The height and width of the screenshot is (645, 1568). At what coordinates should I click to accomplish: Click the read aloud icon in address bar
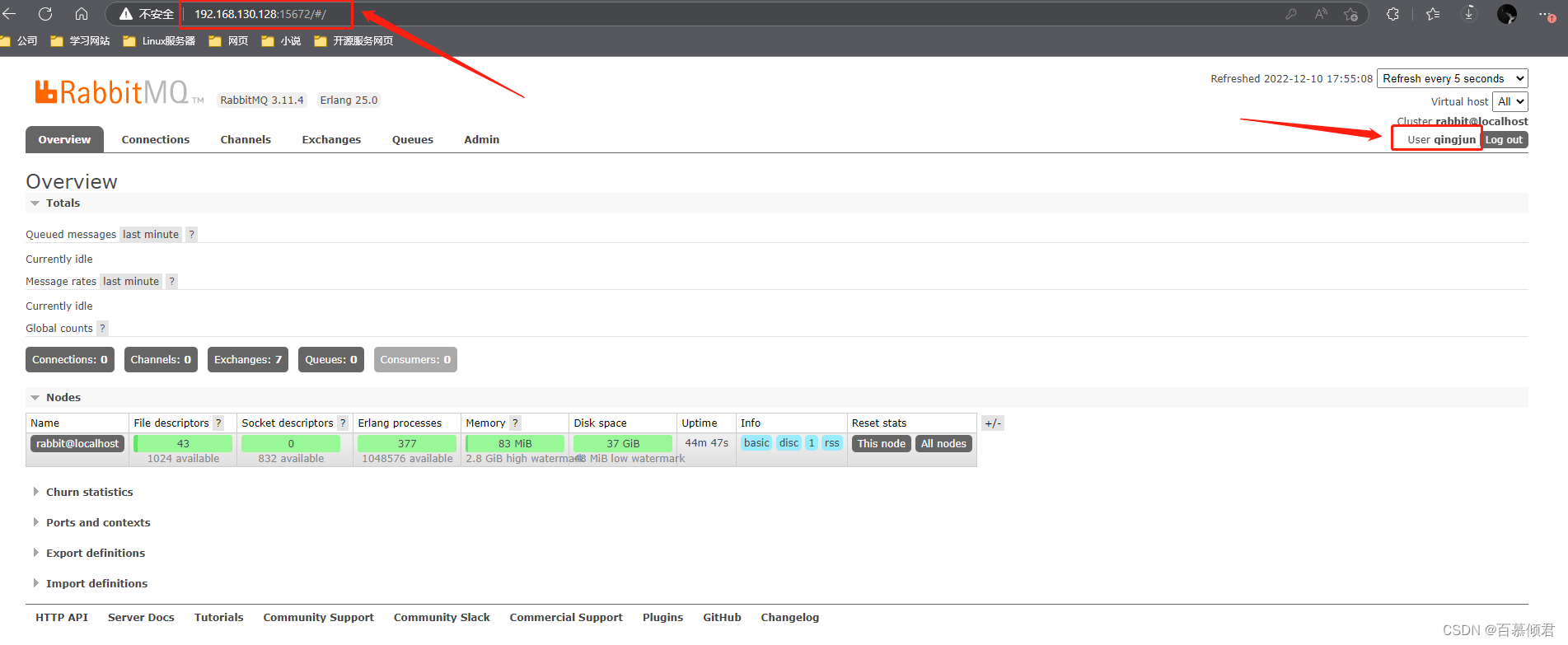[x=1321, y=14]
